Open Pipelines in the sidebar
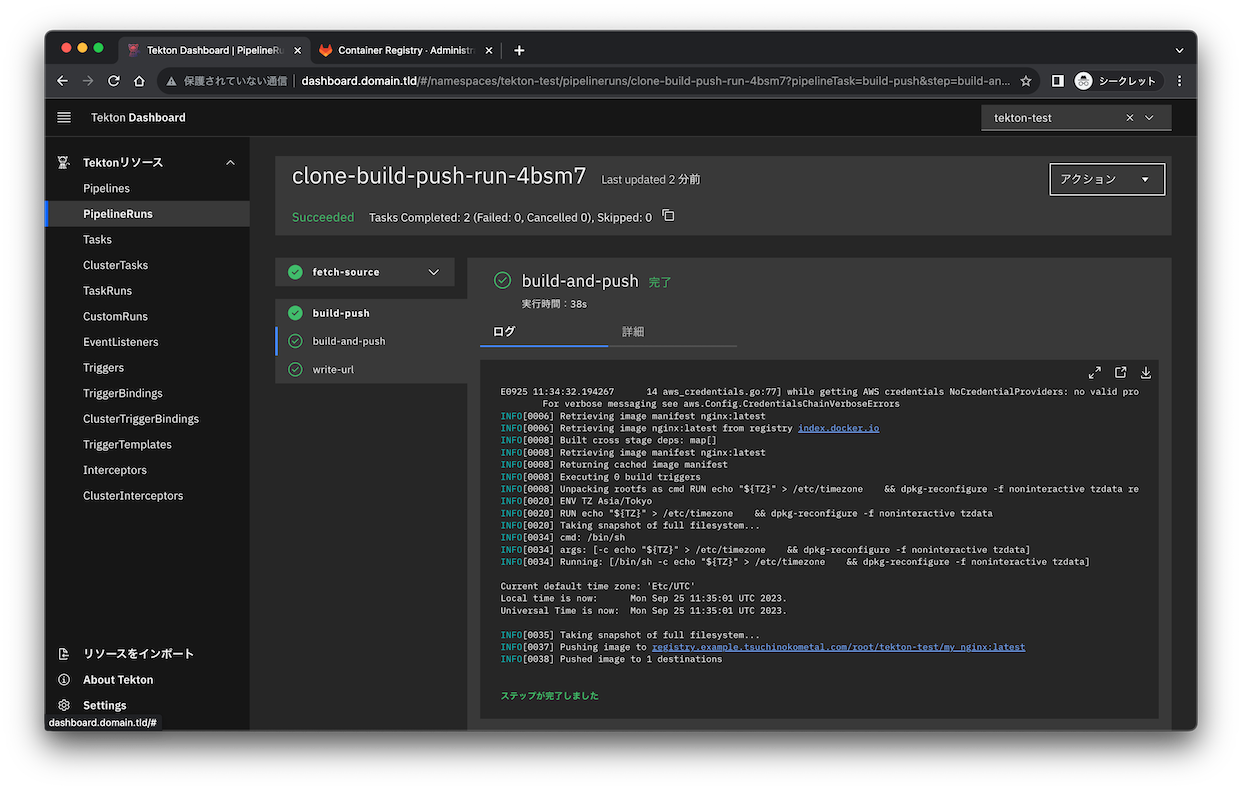This screenshot has height=790, width=1242. 147,188
